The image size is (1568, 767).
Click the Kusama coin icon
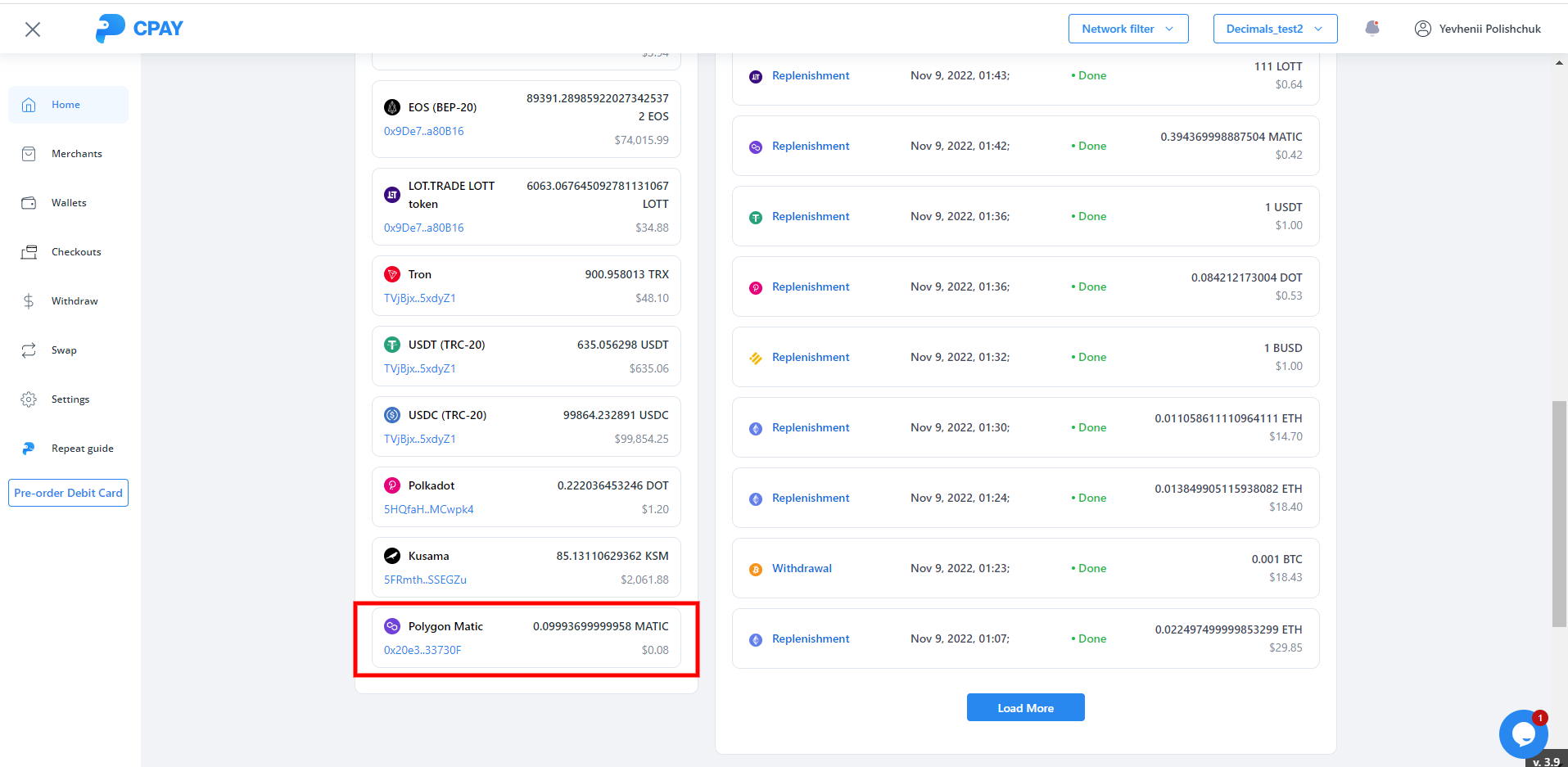click(x=392, y=556)
